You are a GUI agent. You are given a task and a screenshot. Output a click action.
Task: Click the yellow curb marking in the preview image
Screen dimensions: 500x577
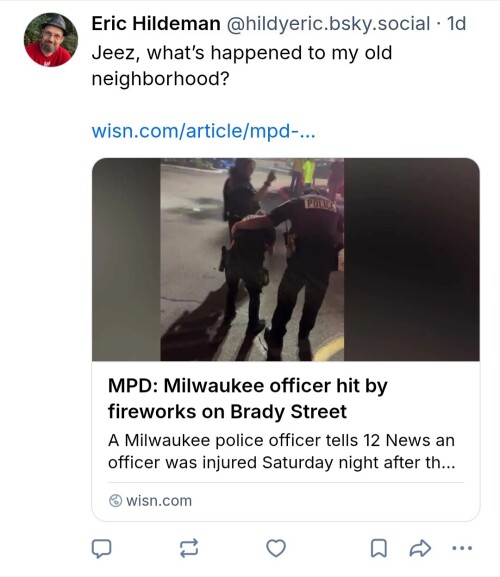329,349
